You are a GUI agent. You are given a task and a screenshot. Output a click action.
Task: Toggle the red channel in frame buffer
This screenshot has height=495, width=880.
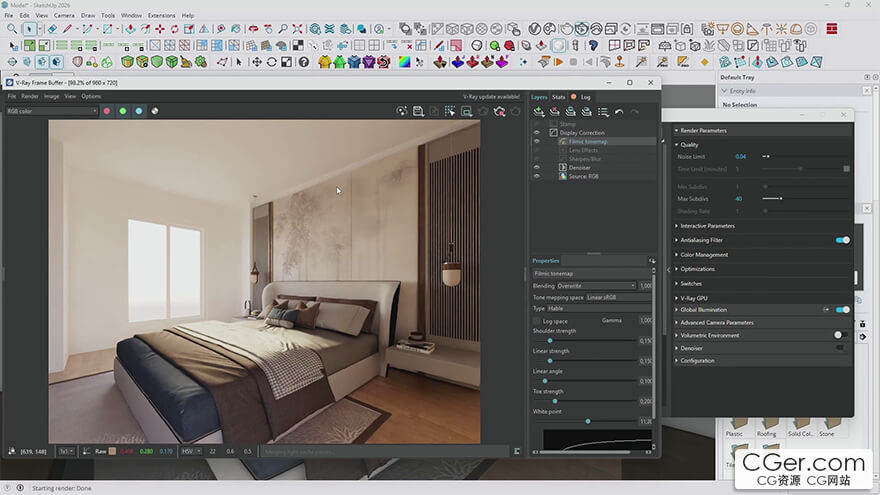tap(107, 111)
